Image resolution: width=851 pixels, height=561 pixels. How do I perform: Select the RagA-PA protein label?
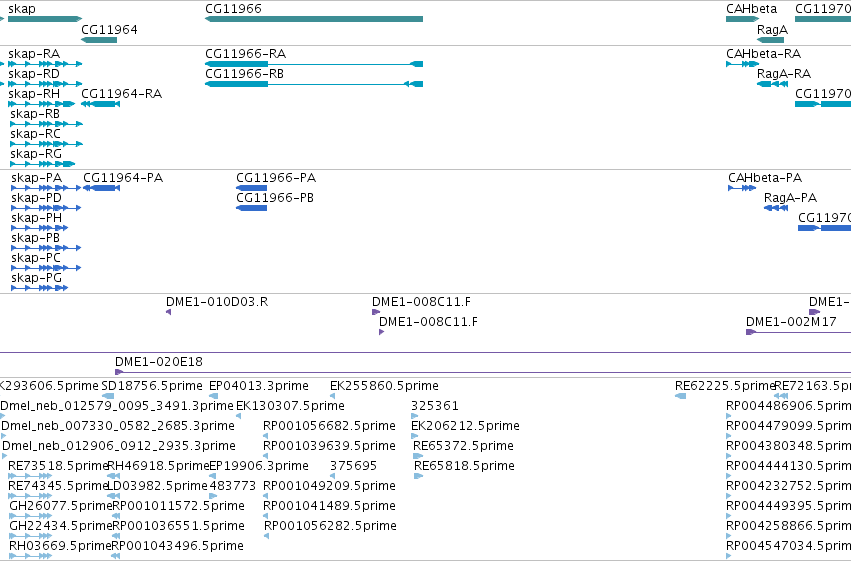(x=790, y=198)
